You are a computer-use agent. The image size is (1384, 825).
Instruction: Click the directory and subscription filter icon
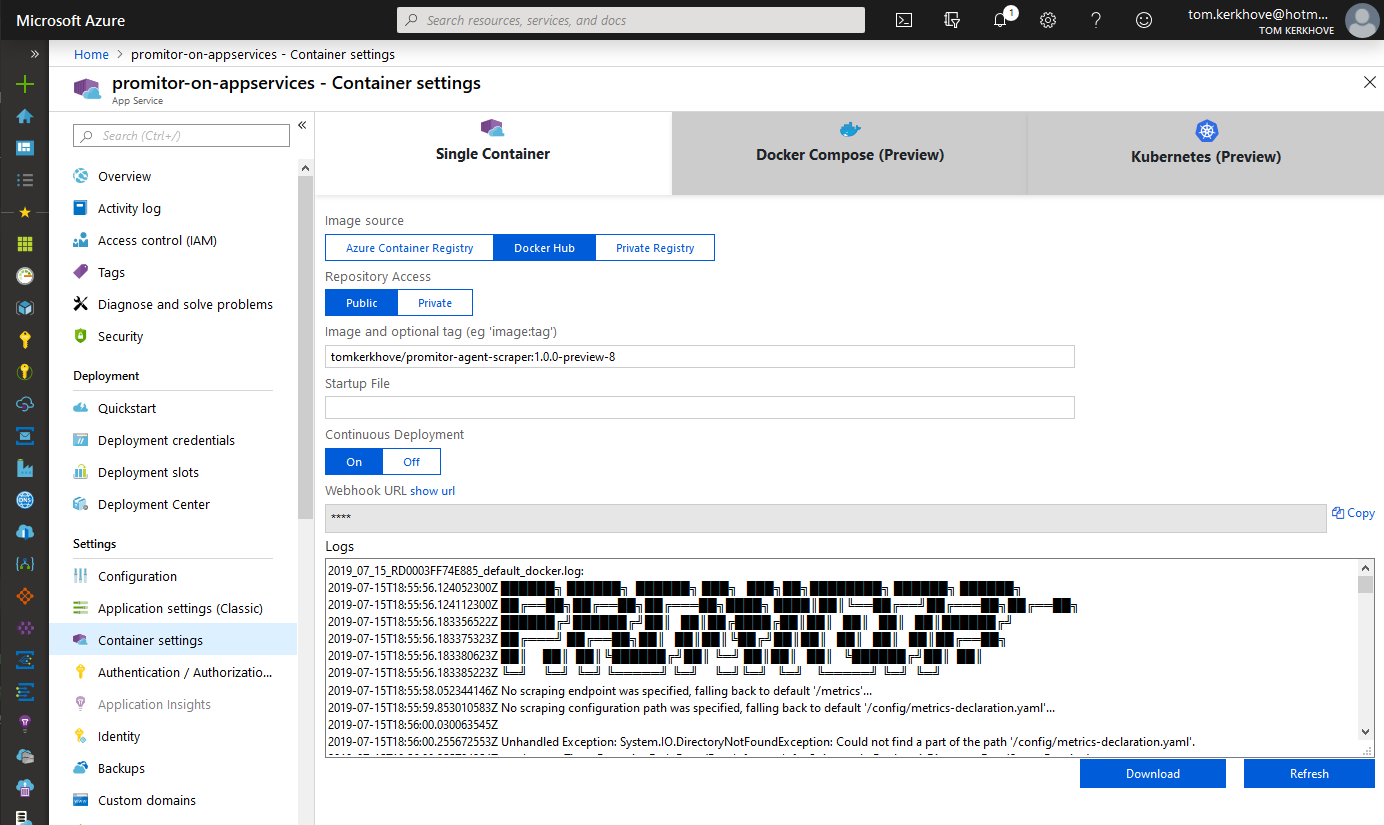[x=952, y=20]
